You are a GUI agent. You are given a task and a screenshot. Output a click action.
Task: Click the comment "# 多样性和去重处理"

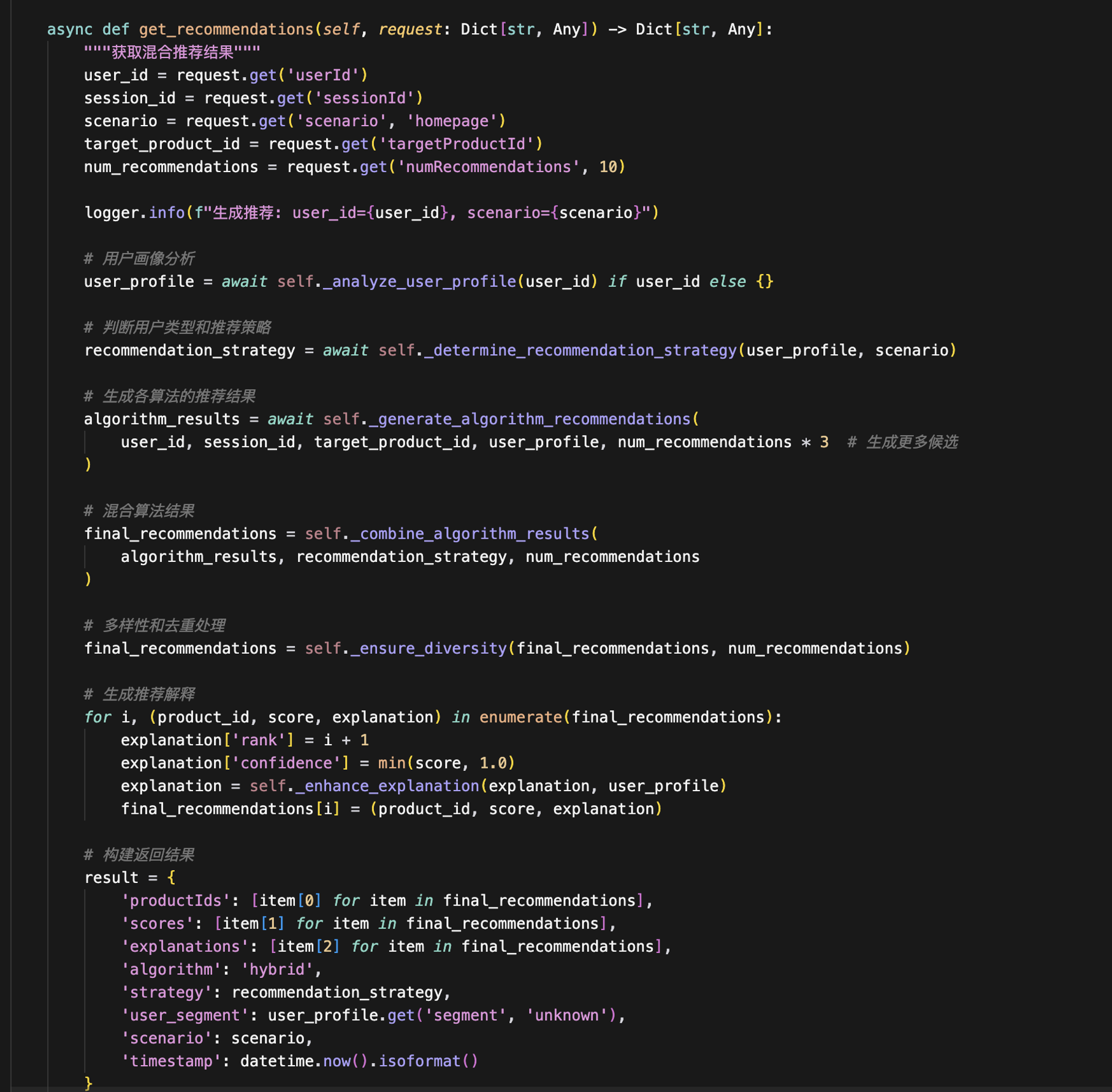pos(154,625)
